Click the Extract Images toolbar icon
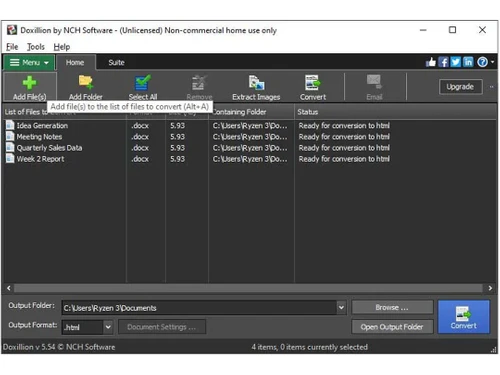 [x=256, y=83]
